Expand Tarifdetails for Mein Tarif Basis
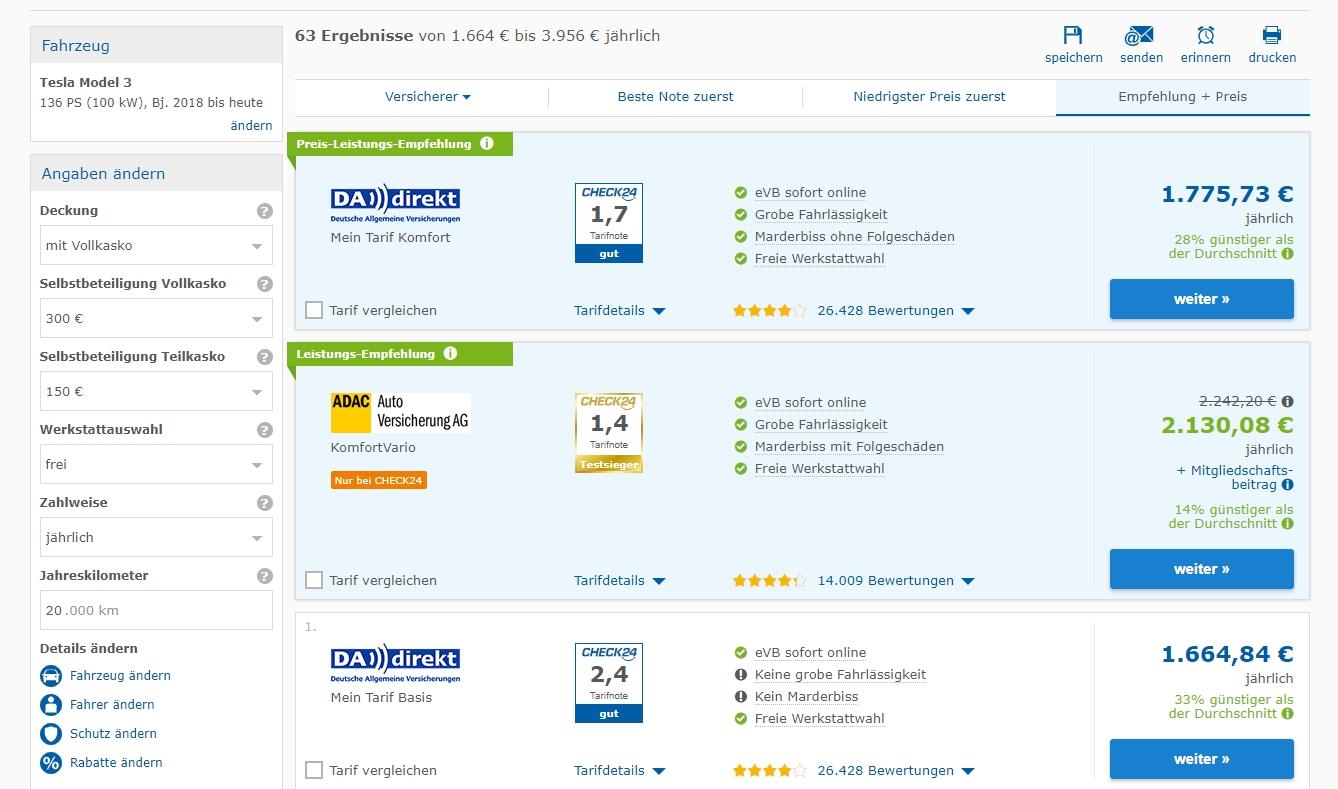 point(619,770)
